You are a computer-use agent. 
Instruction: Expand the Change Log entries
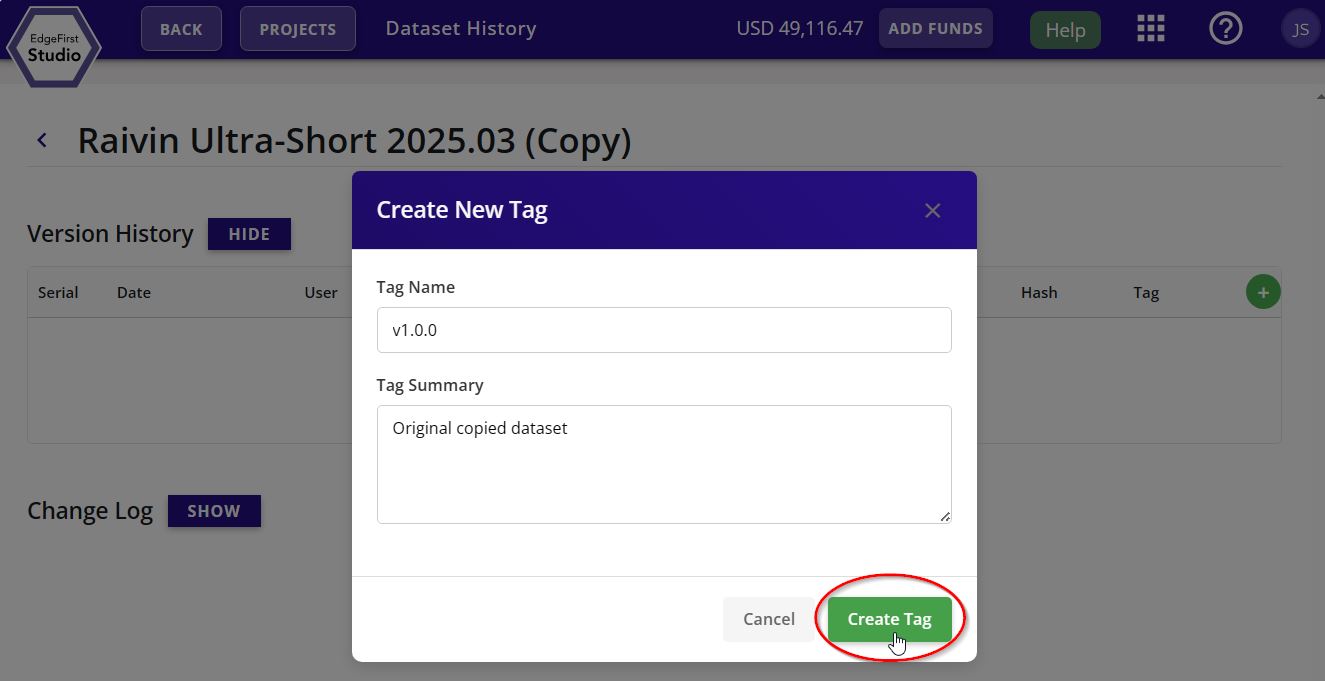click(x=213, y=511)
